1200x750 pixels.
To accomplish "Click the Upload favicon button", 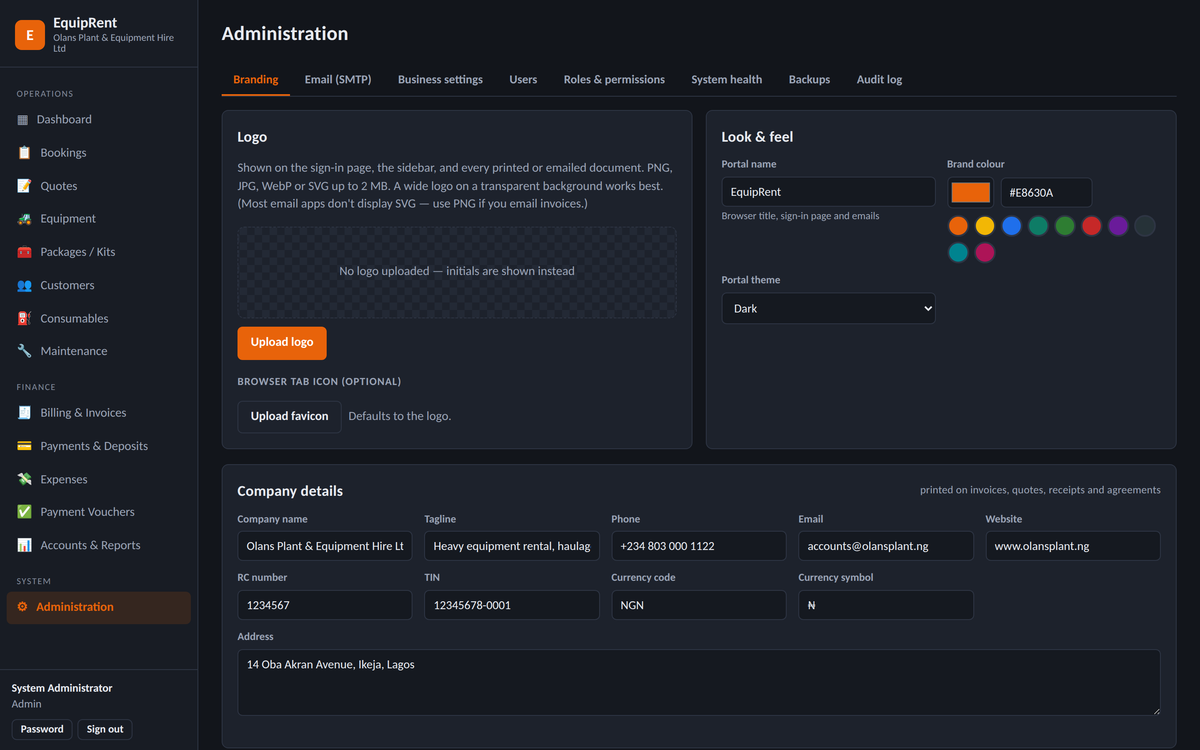I will (x=289, y=417).
